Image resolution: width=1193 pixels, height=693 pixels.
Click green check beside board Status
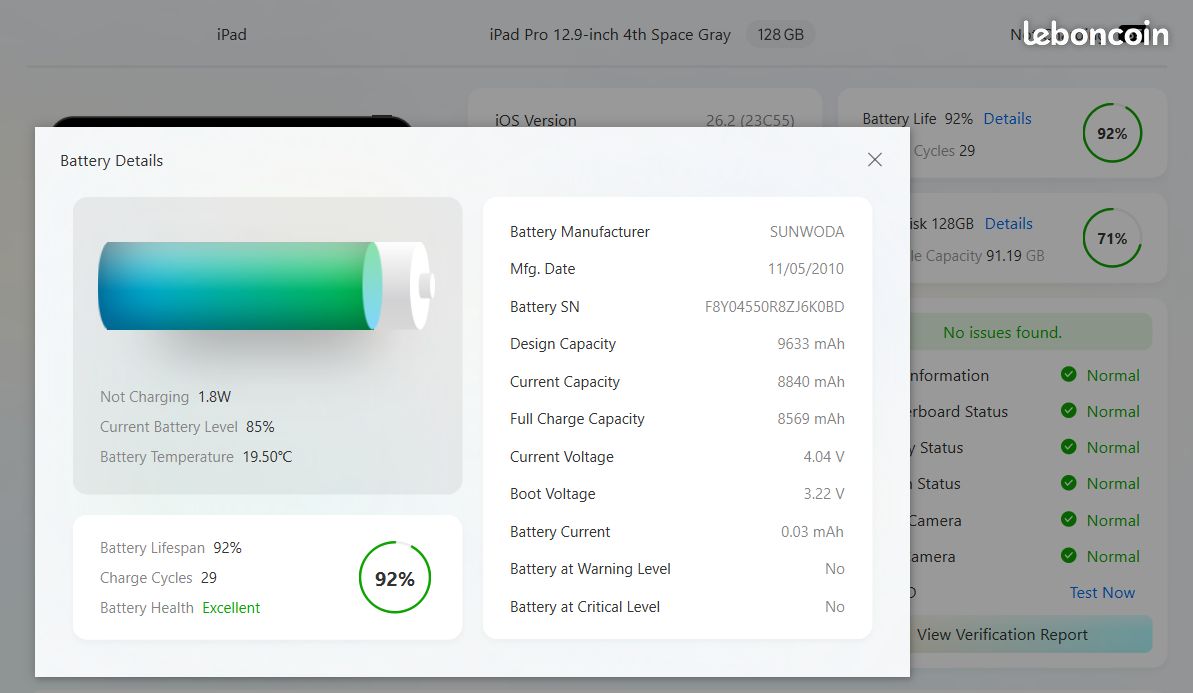(1069, 411)
